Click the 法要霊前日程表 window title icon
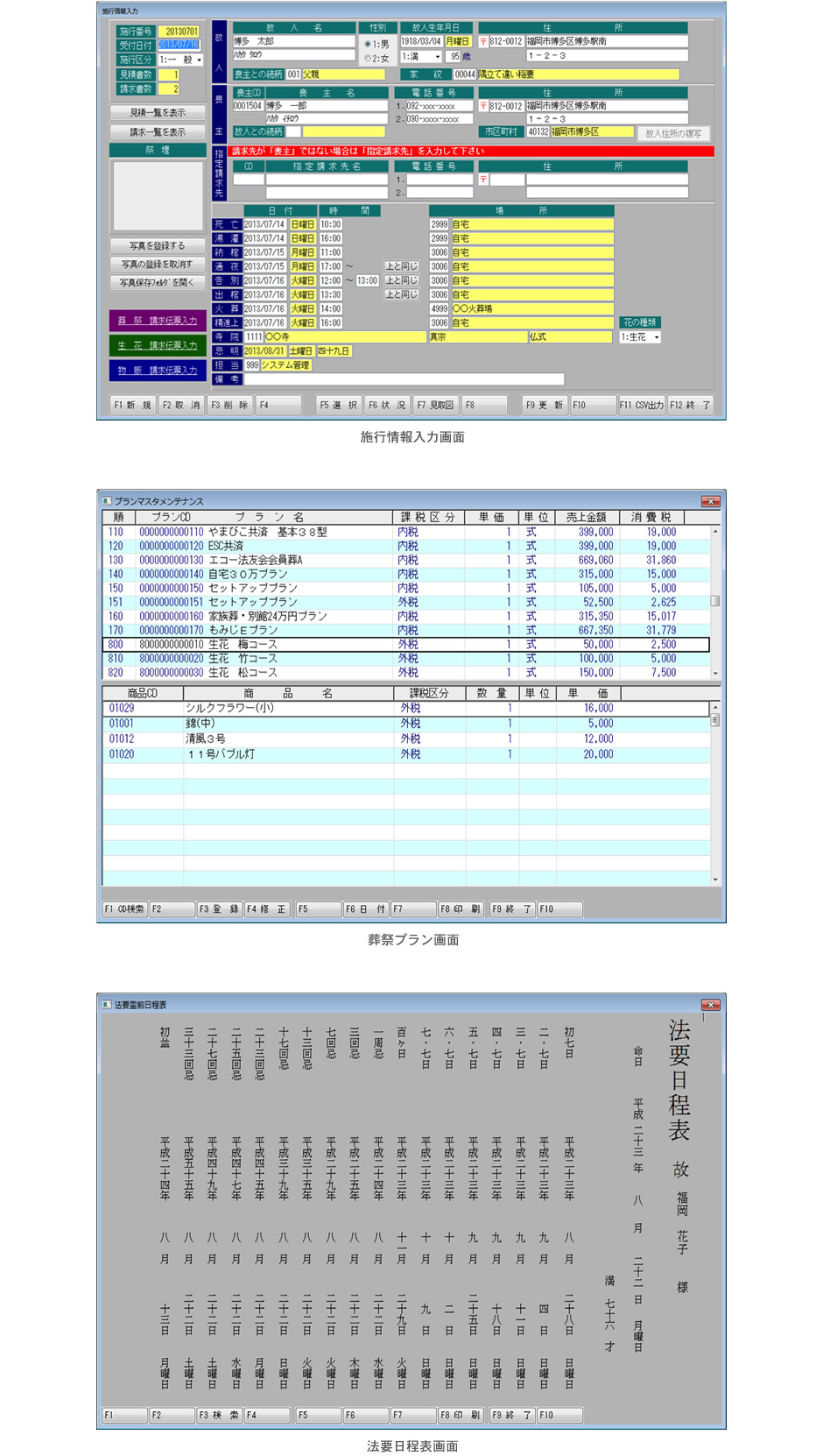Image resolution: width=823 pixels, height=1456 pixels. [x=107, y=1005]
